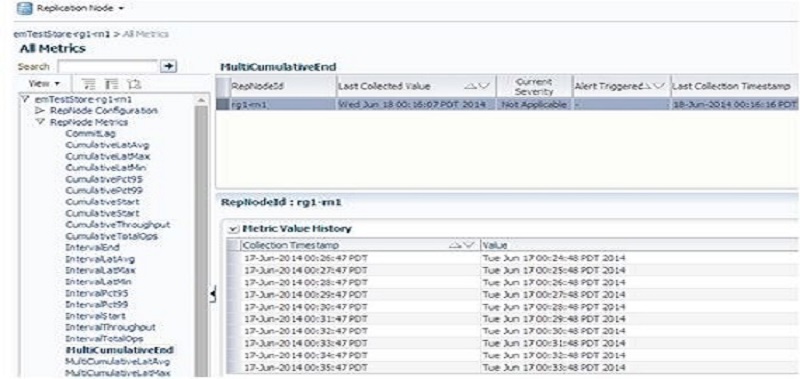This screenshot has height=379, width=800.
Task: Click the Tue Jun 17 00:29:48 PDT 2014 value
Action: tap(554, 319)
